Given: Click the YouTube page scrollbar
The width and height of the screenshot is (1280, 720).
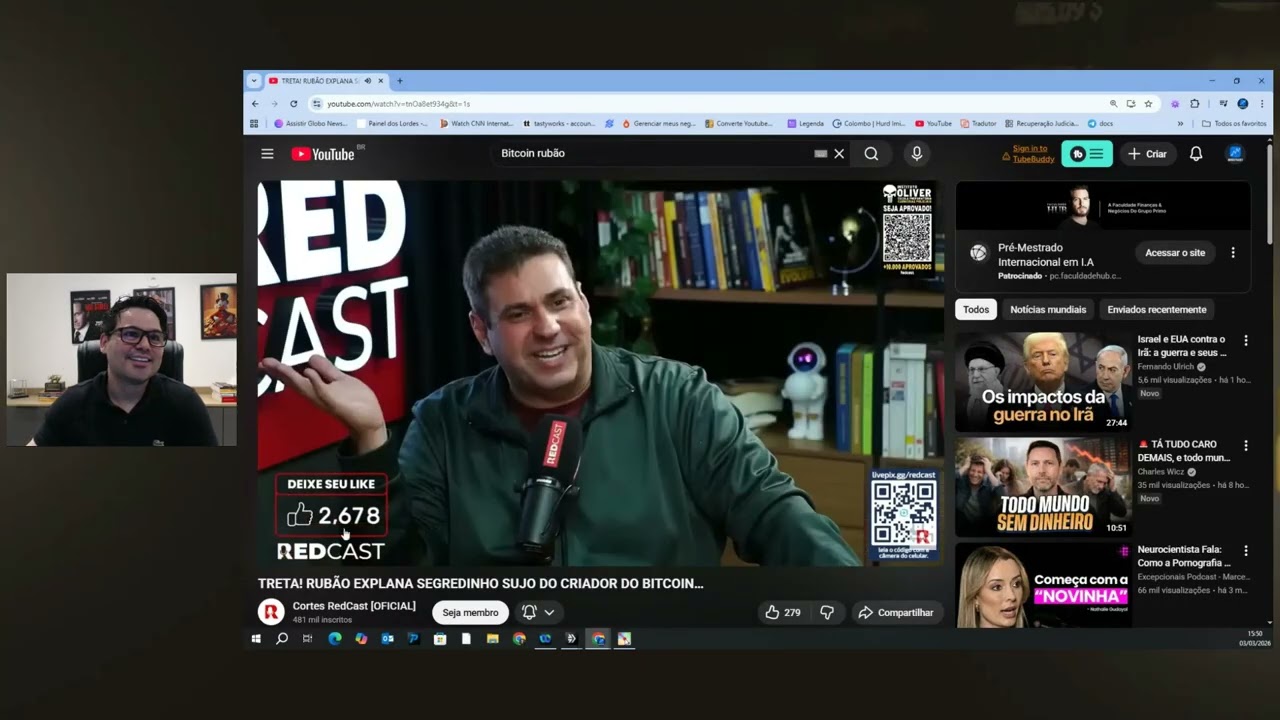Looking at the screenshot, I should pos(1270,195).
